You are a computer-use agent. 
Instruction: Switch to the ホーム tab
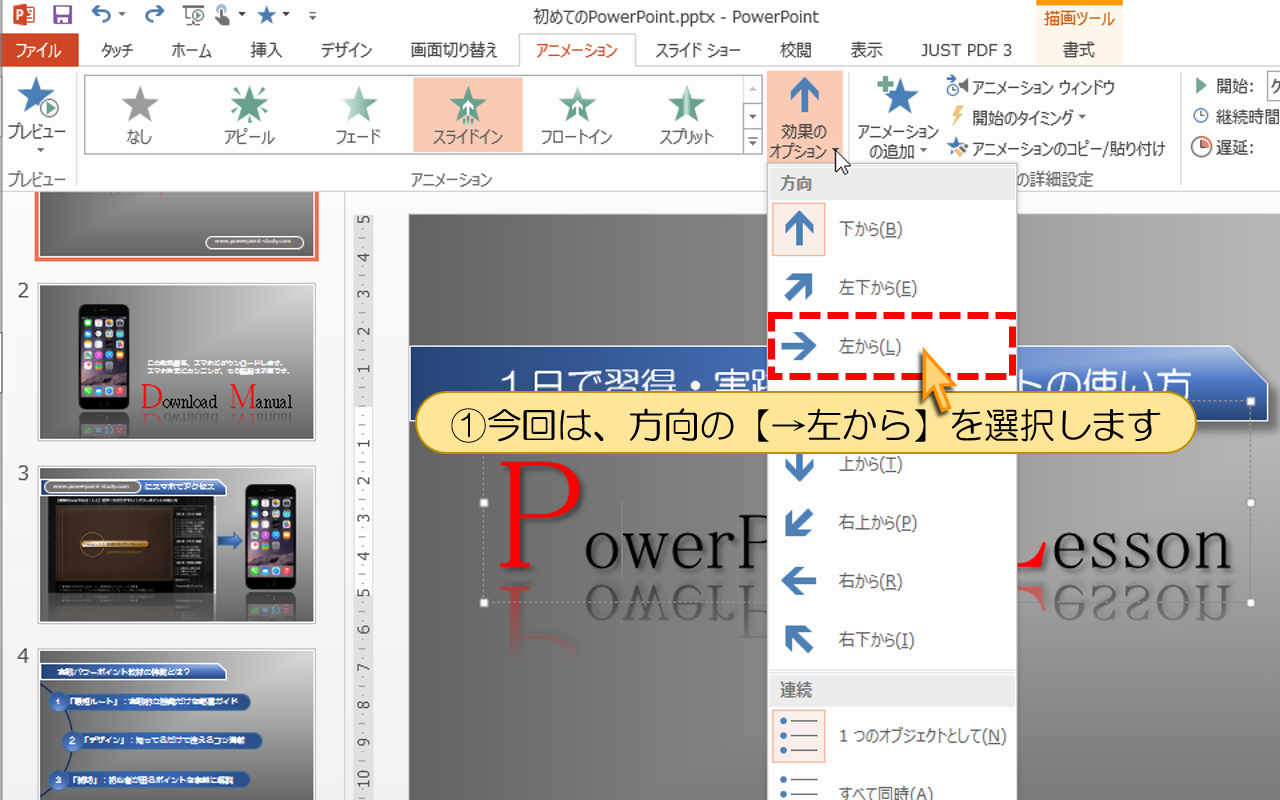click(191, 50)
